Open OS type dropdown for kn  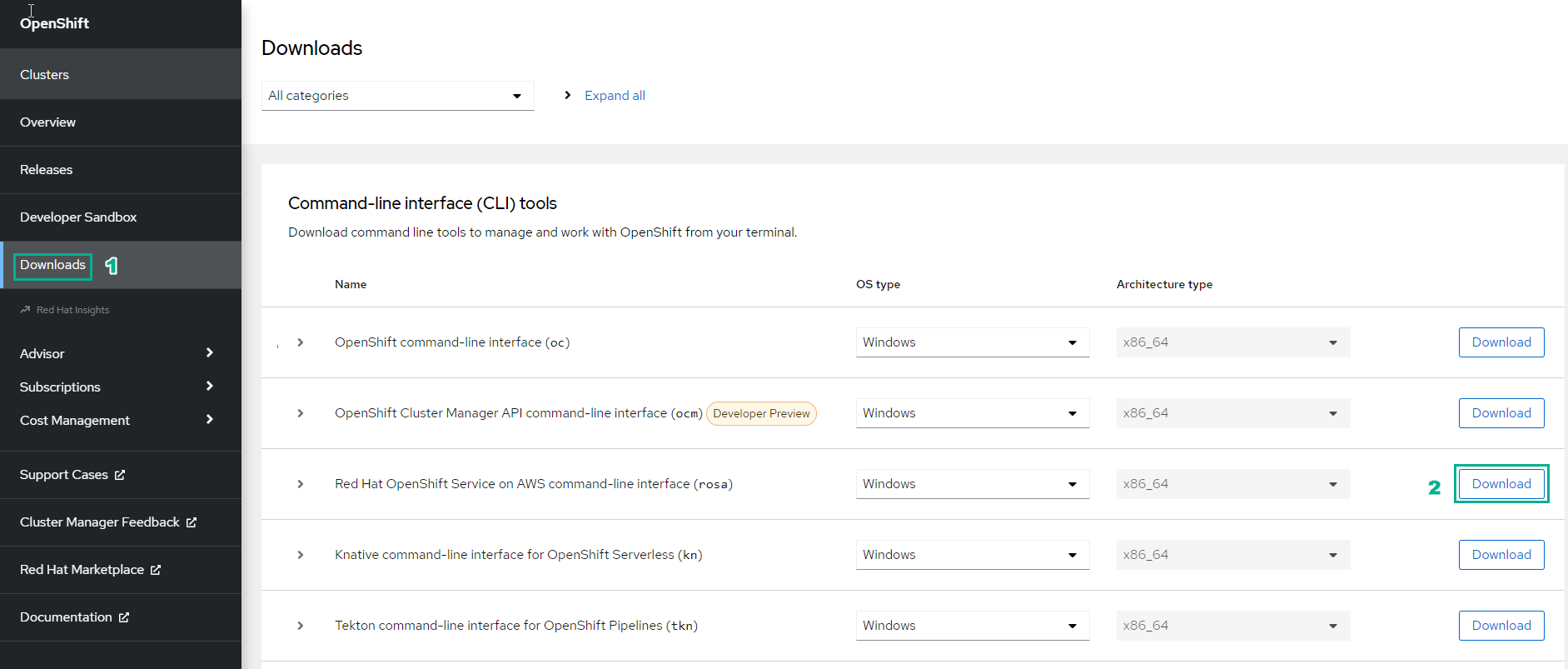click(973, 555)
